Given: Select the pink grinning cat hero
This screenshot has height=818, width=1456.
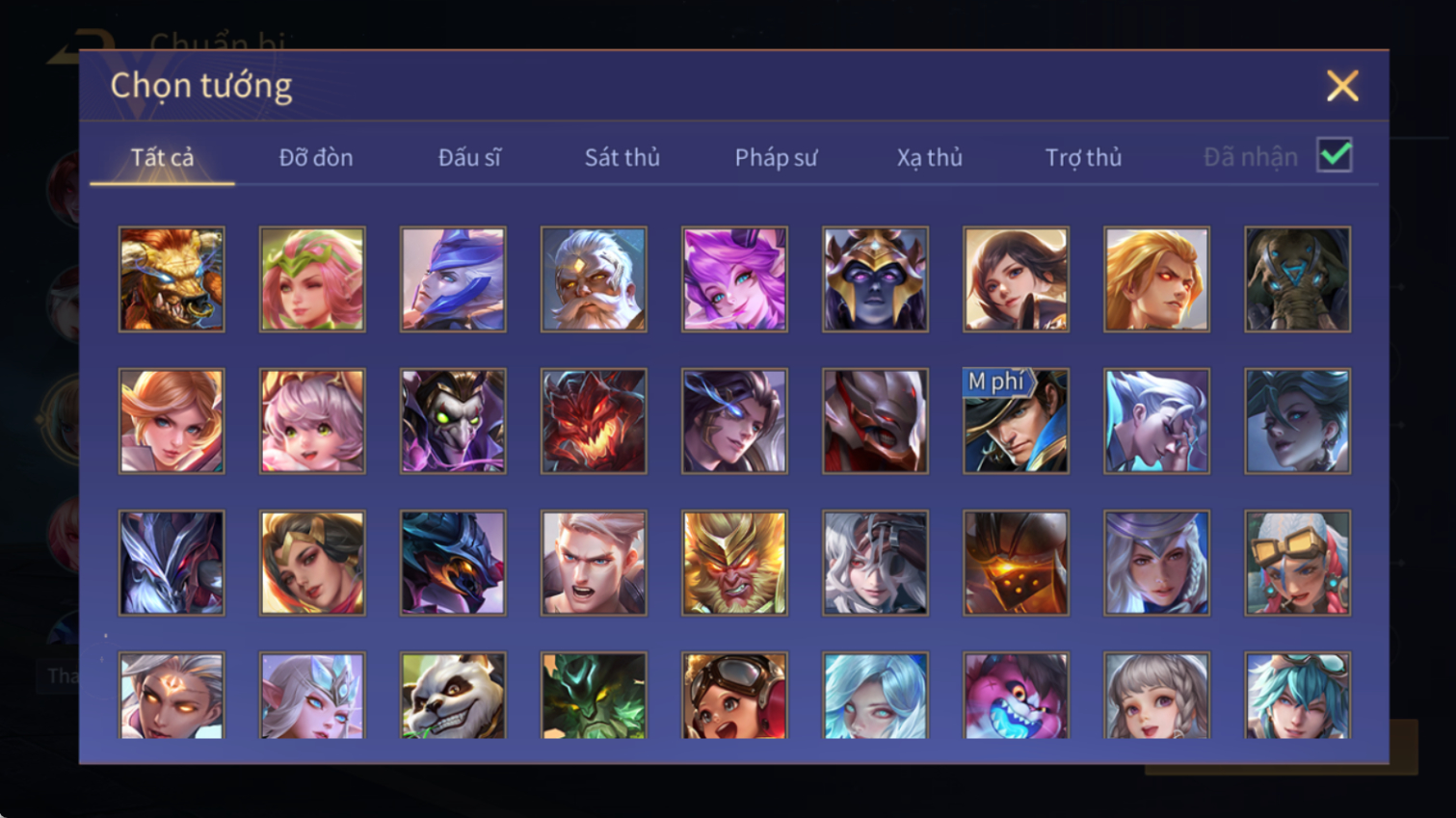Looking at the screenshot, I should click(1016, 696).
